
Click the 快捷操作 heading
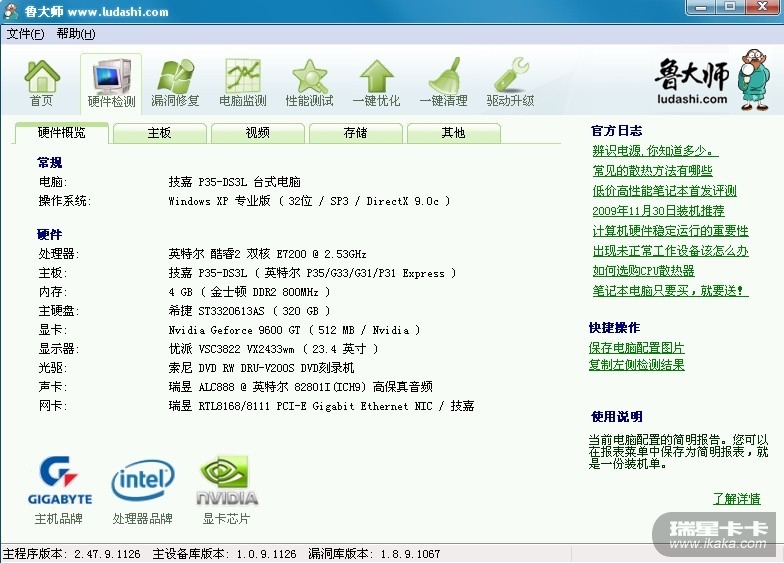coord(614,328)
